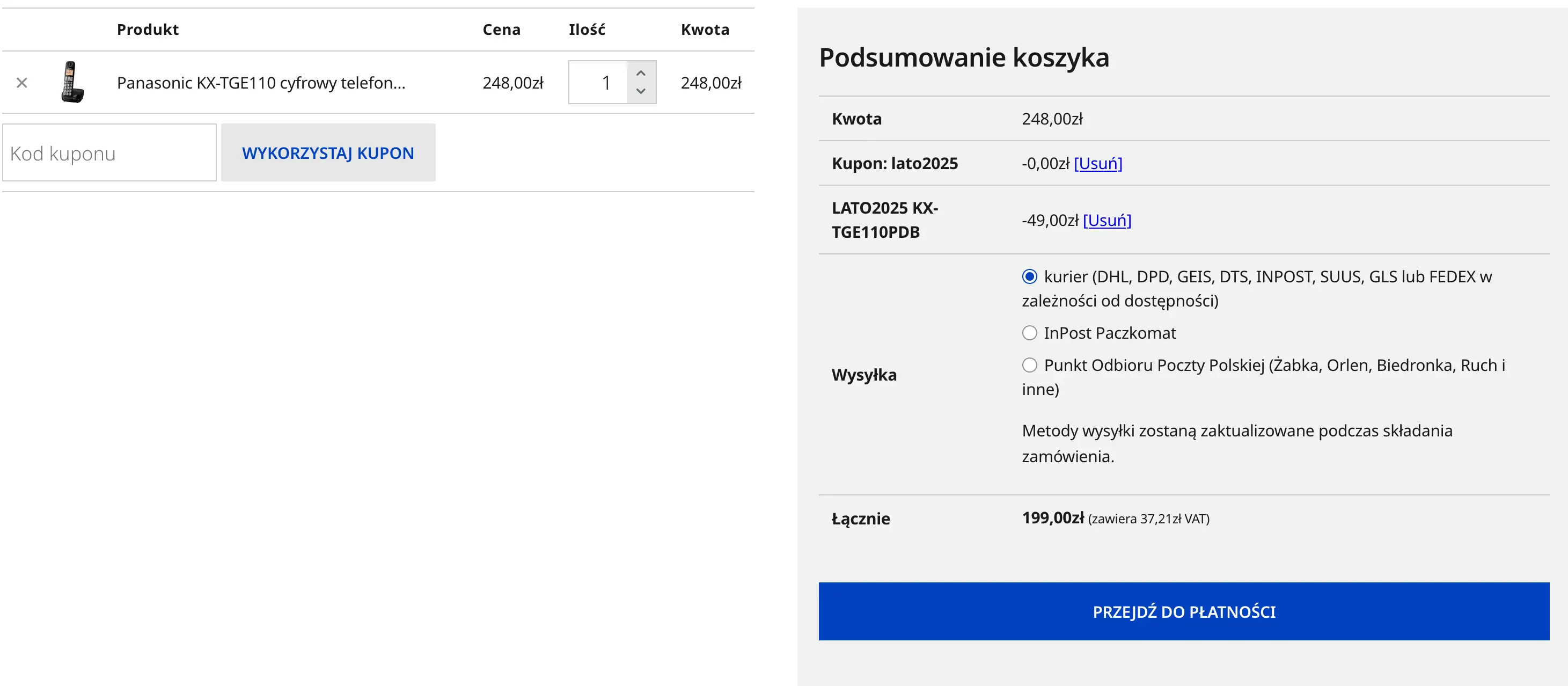Click the 199,00zł total amount
1568x686 pixels.
(1052, 518)
